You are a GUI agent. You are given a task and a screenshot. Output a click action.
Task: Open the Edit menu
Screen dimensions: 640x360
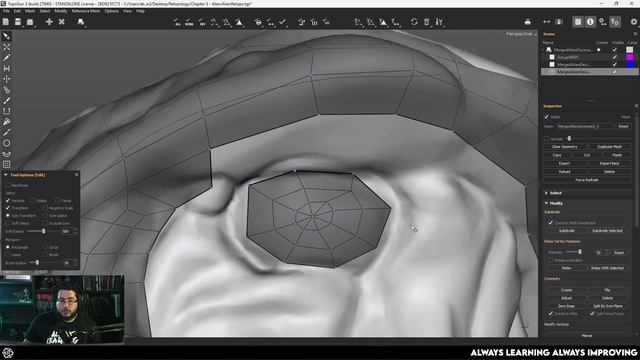point(17,11)
